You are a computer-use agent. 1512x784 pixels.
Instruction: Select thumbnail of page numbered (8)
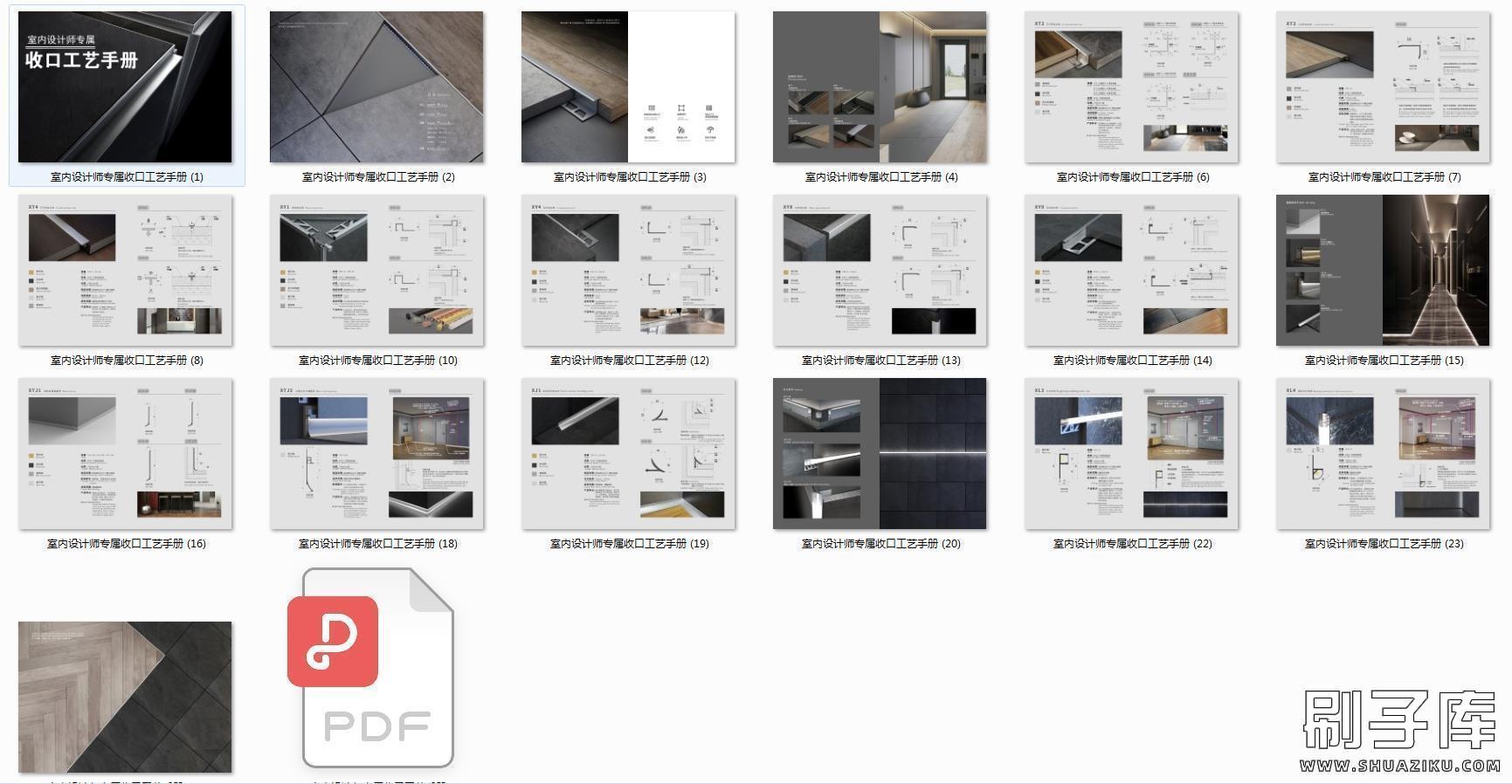point(125,271)
